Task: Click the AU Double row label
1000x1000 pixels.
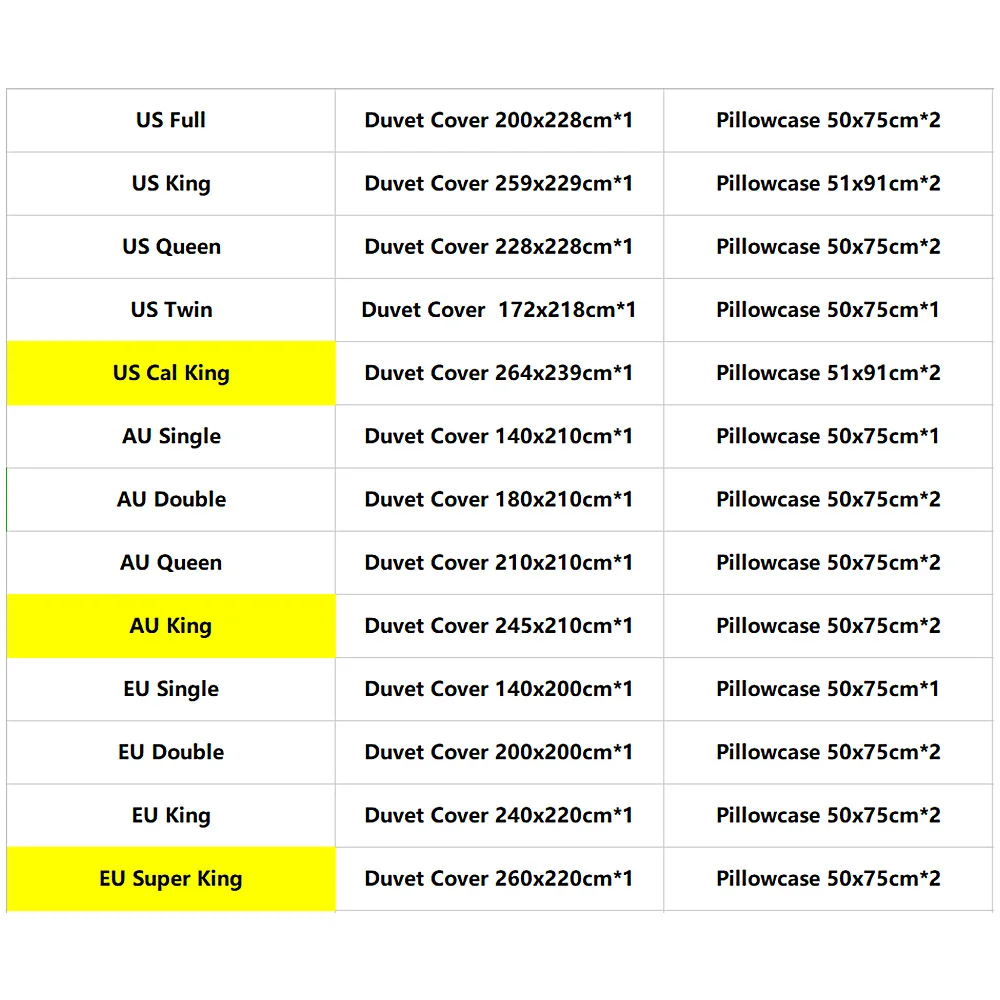Action: click(x=171, y=499)
